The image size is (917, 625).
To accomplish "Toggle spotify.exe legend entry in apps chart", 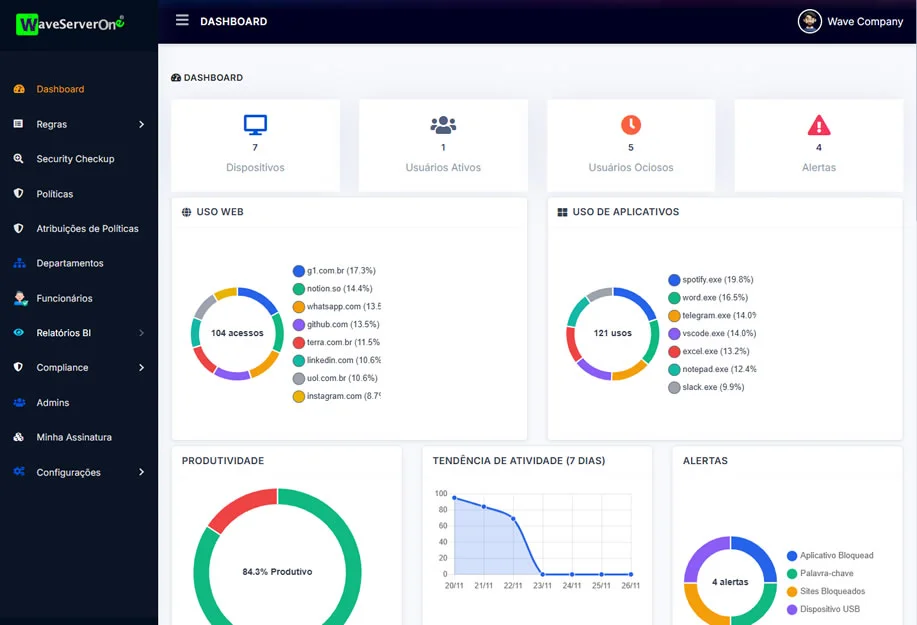I will tap(710, 280).
